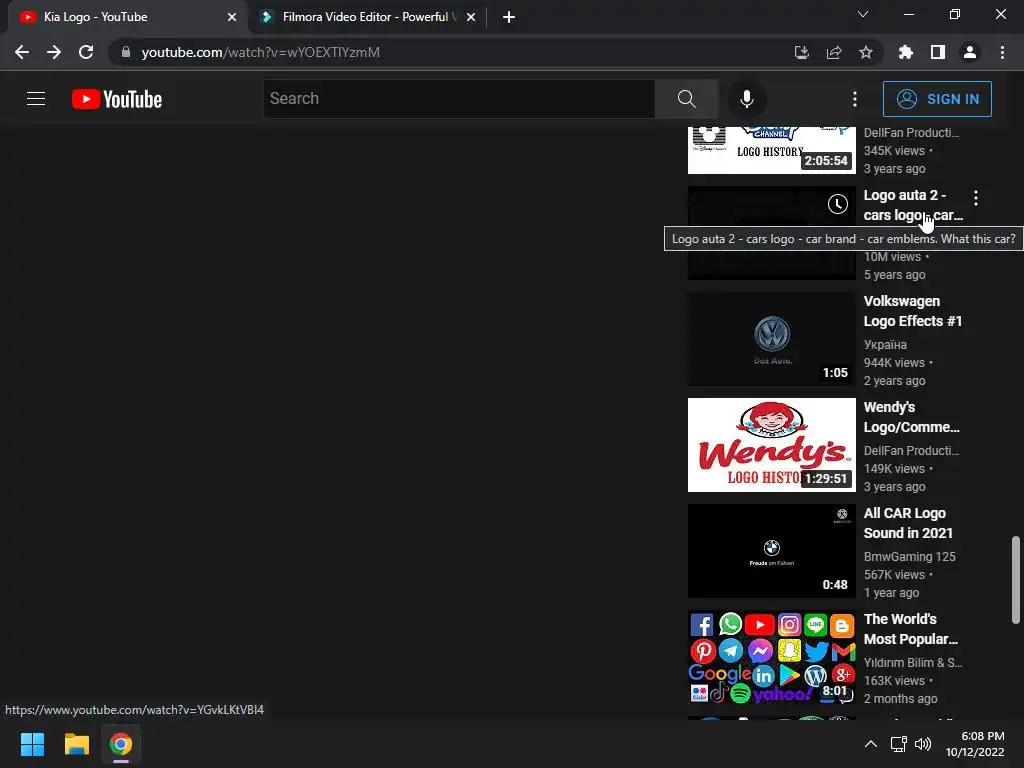
Task: Click BmwGaming 125 channel name
Action: (x=909, y=556)
